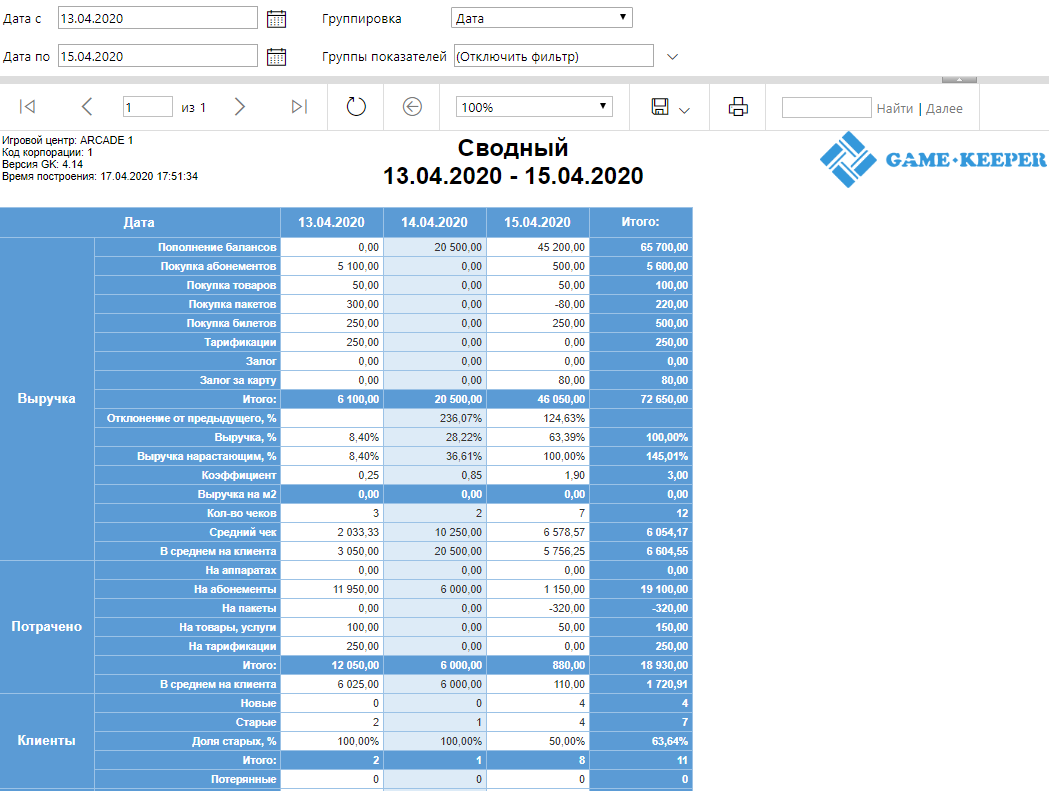Print the report
This screenshot has width=1049, height=791.
[738, 106]
